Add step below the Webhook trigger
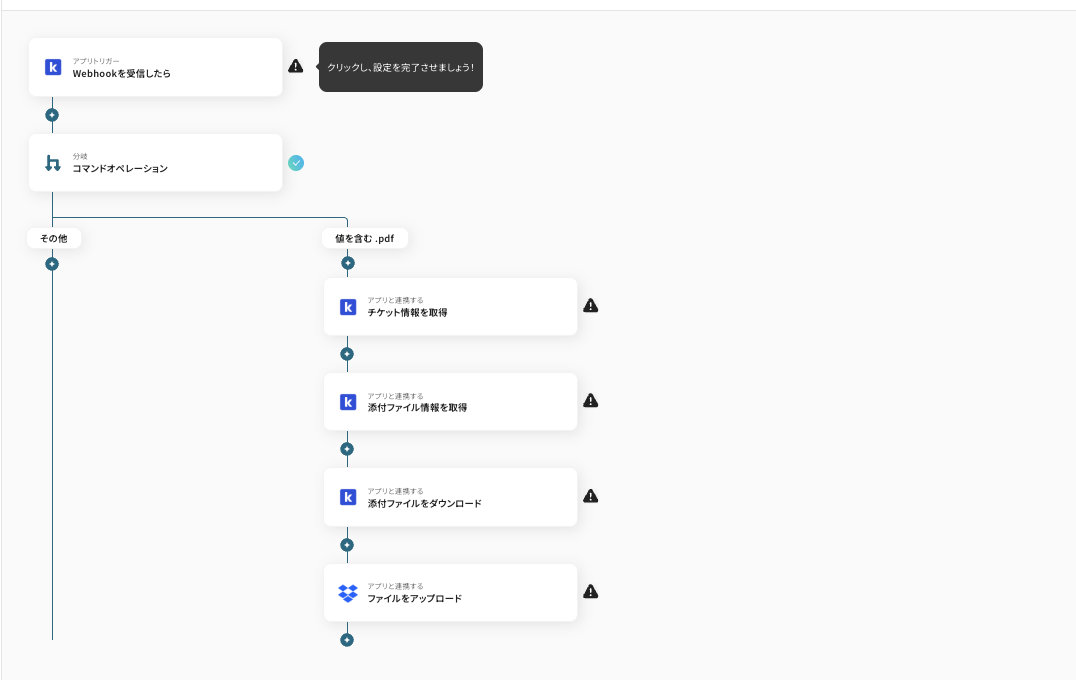The image size is (1076, 680). pos(52,115)
